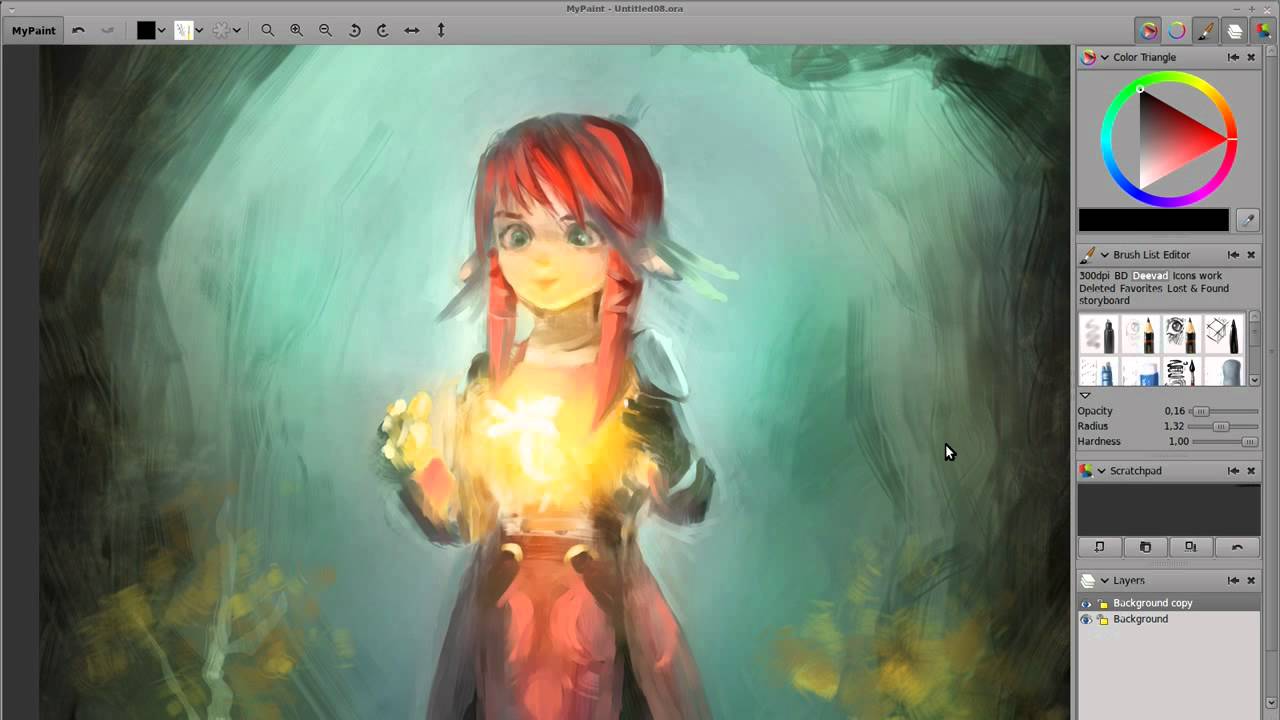Detach the Color Triangle panel
This screenshot has width=1280, height=720.
1233,57
